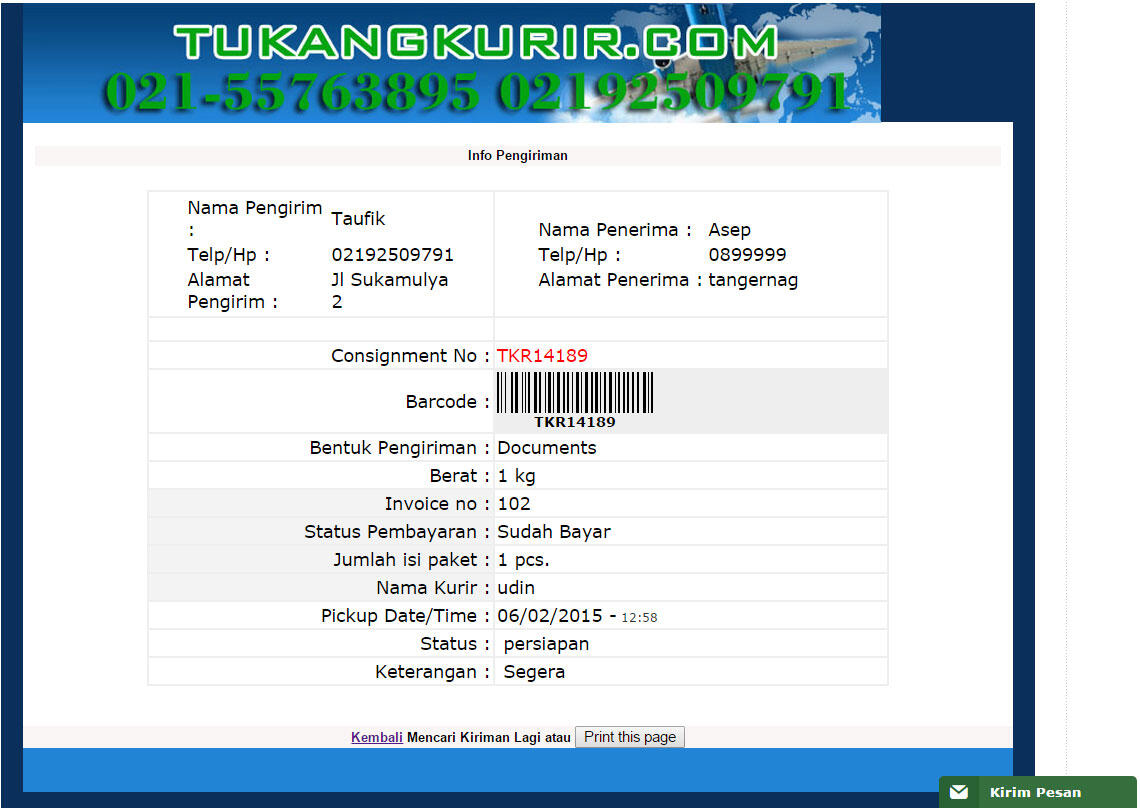The image size is (1140, 808).
Task: Click the invoice number 102
Action: click(514, 504)
